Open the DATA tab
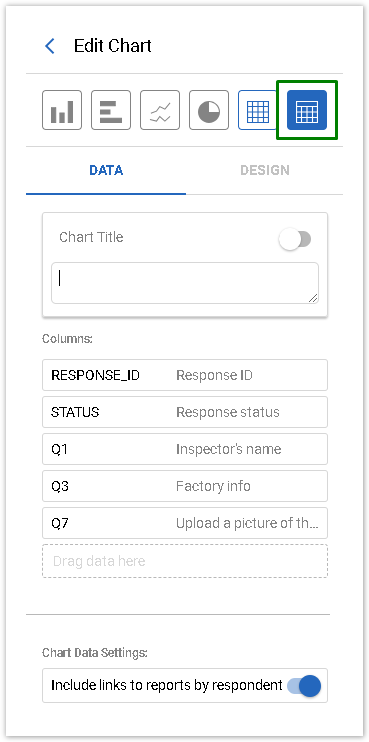 click(106, 170)
